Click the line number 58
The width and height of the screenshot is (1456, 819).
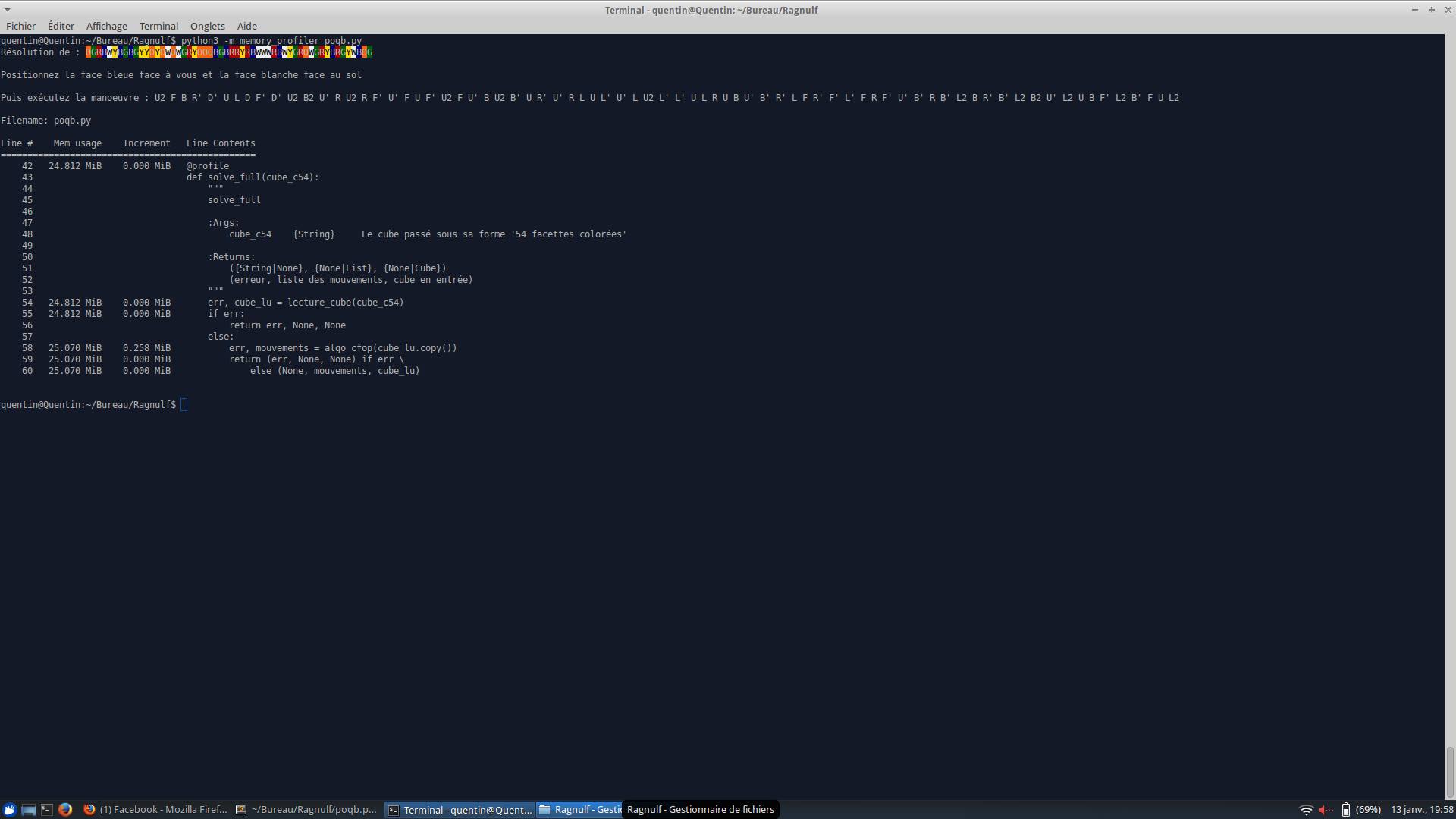point(27,348)
